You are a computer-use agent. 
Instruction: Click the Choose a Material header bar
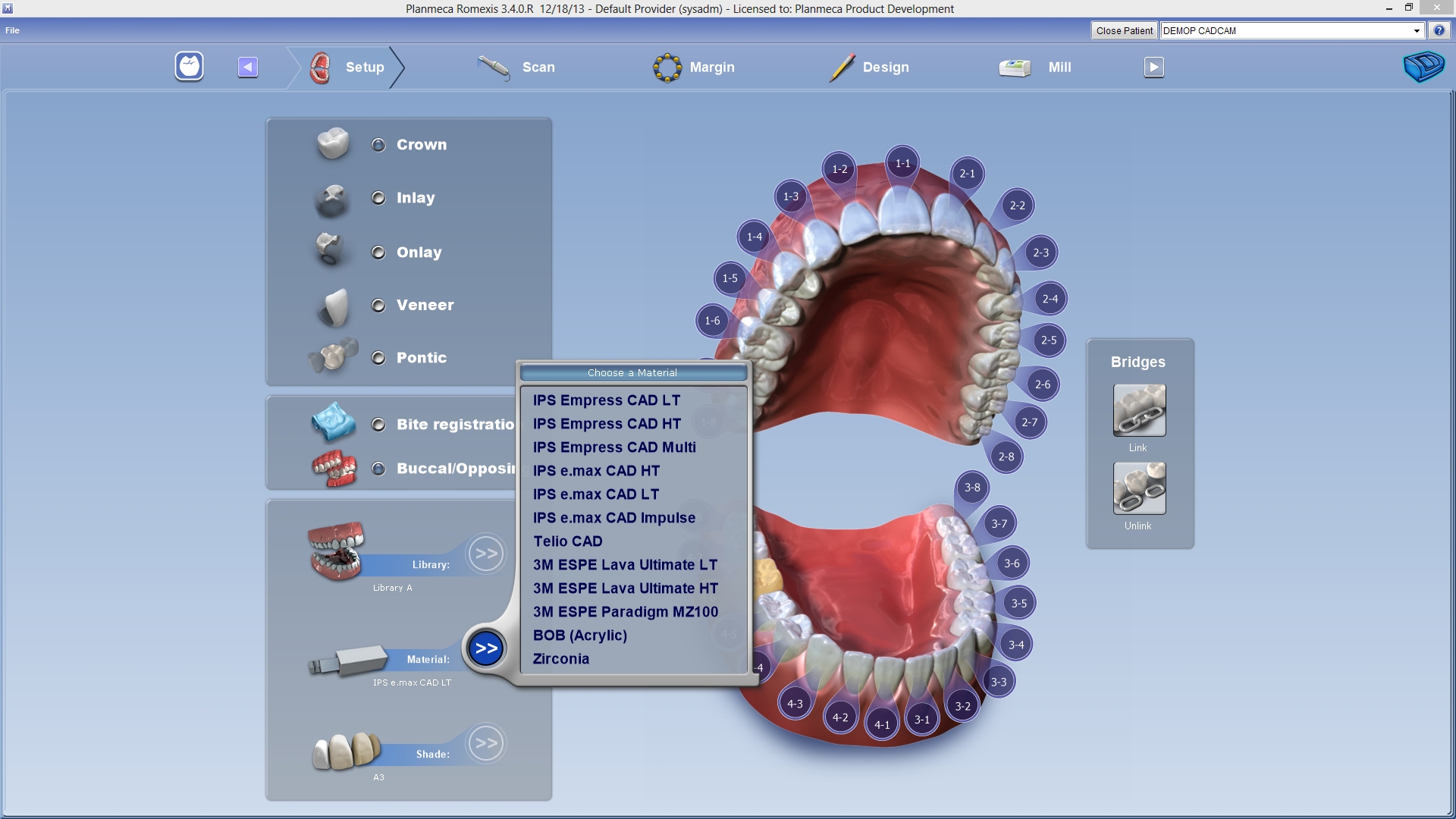point(632,372)
